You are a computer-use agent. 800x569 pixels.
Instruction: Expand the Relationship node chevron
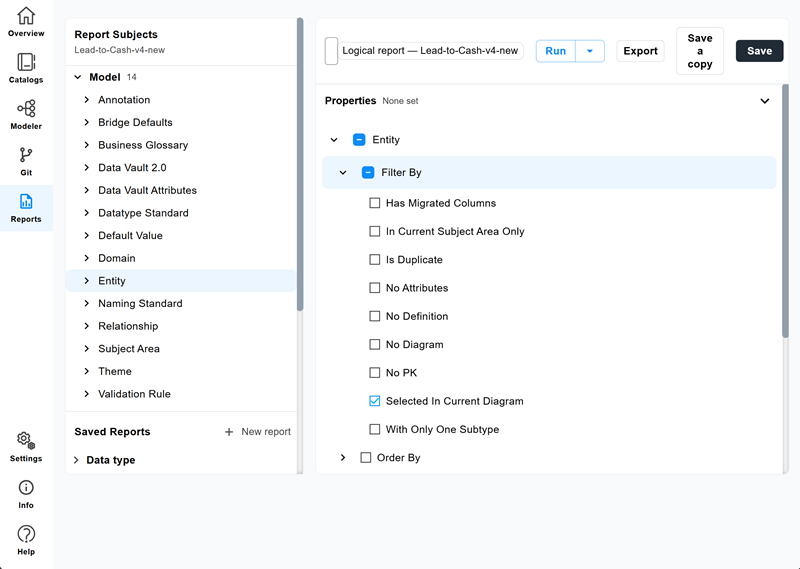tap(87, 326)
